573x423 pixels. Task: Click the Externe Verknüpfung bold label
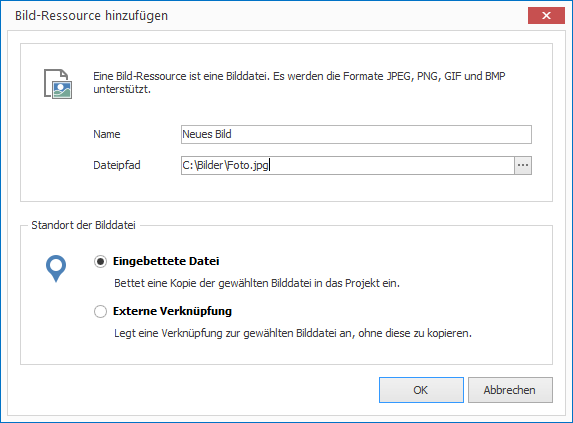172,311
